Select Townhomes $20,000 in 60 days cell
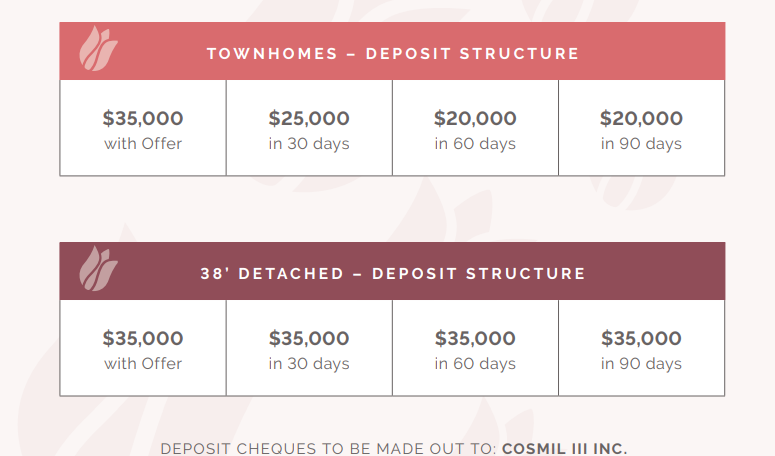The width and height of the screenshot is (775, 456). tap(475, 129)
